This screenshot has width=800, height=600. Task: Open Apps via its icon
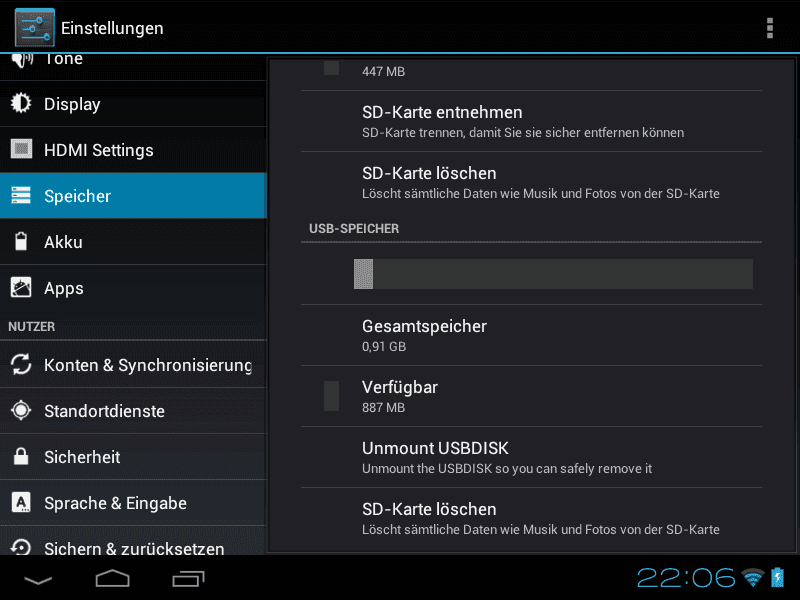(21, 288)
